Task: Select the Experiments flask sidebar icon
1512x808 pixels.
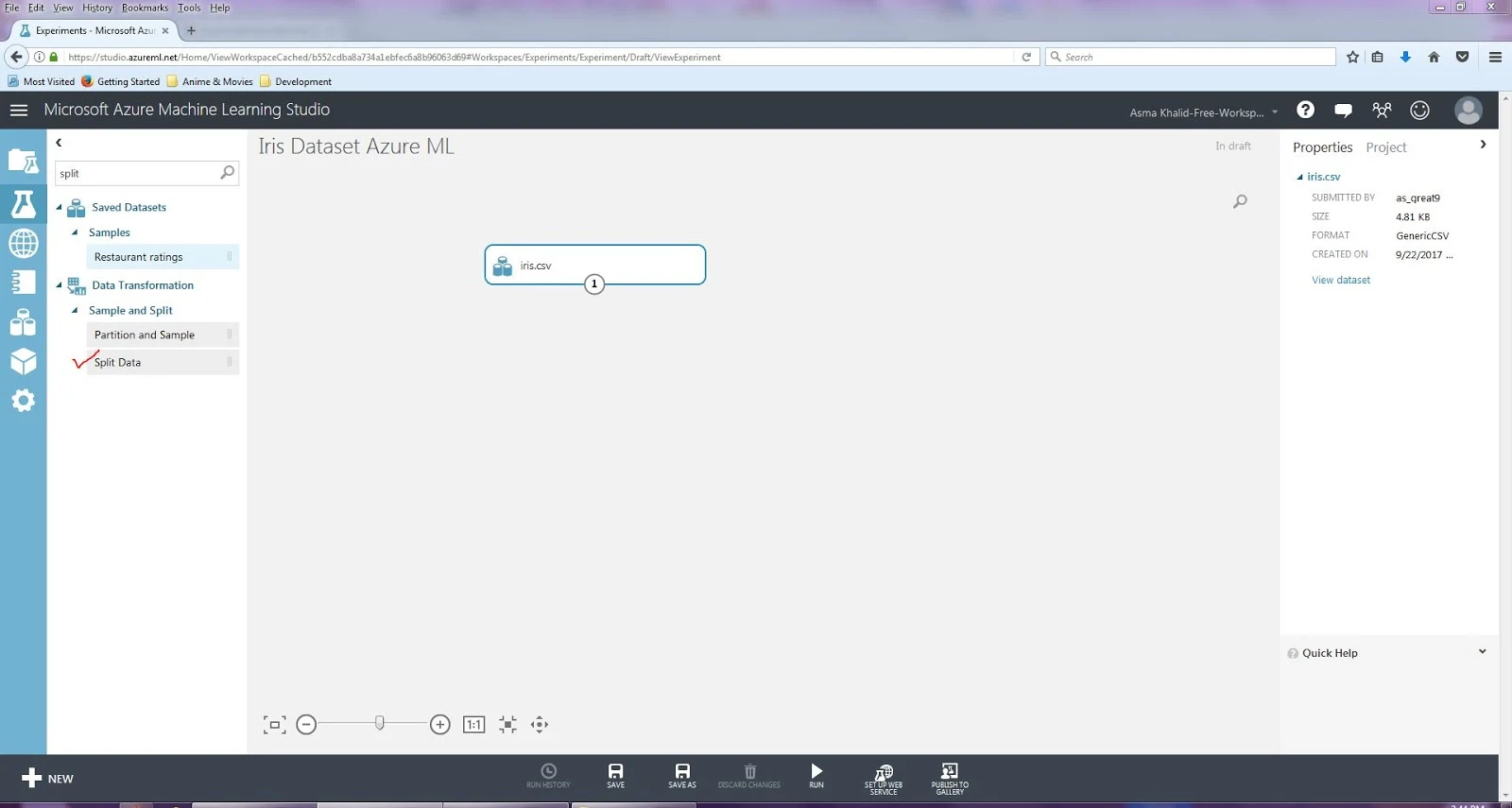Action: pos(23,204)
